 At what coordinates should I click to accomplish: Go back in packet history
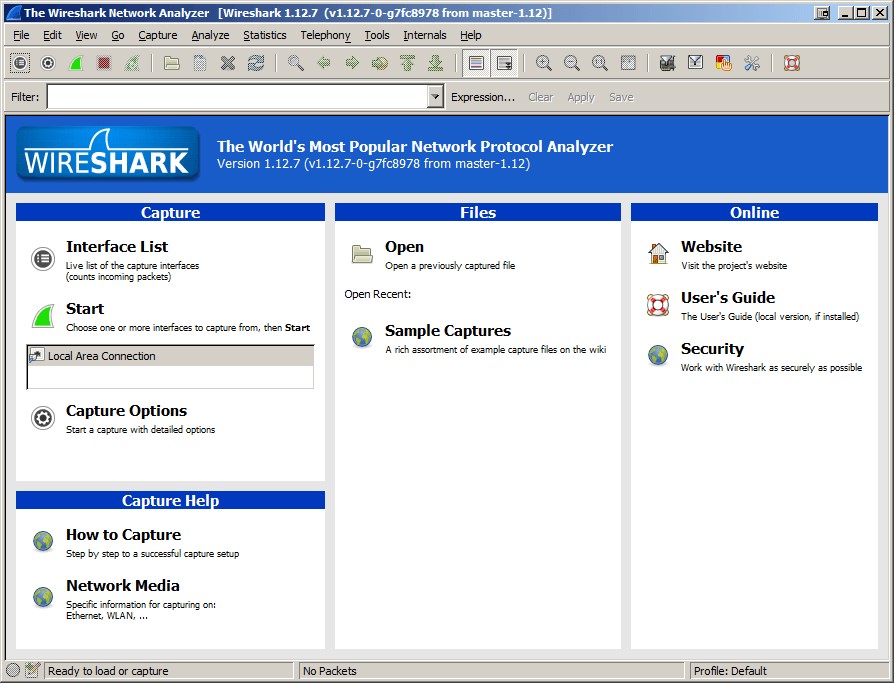(323, 63)
